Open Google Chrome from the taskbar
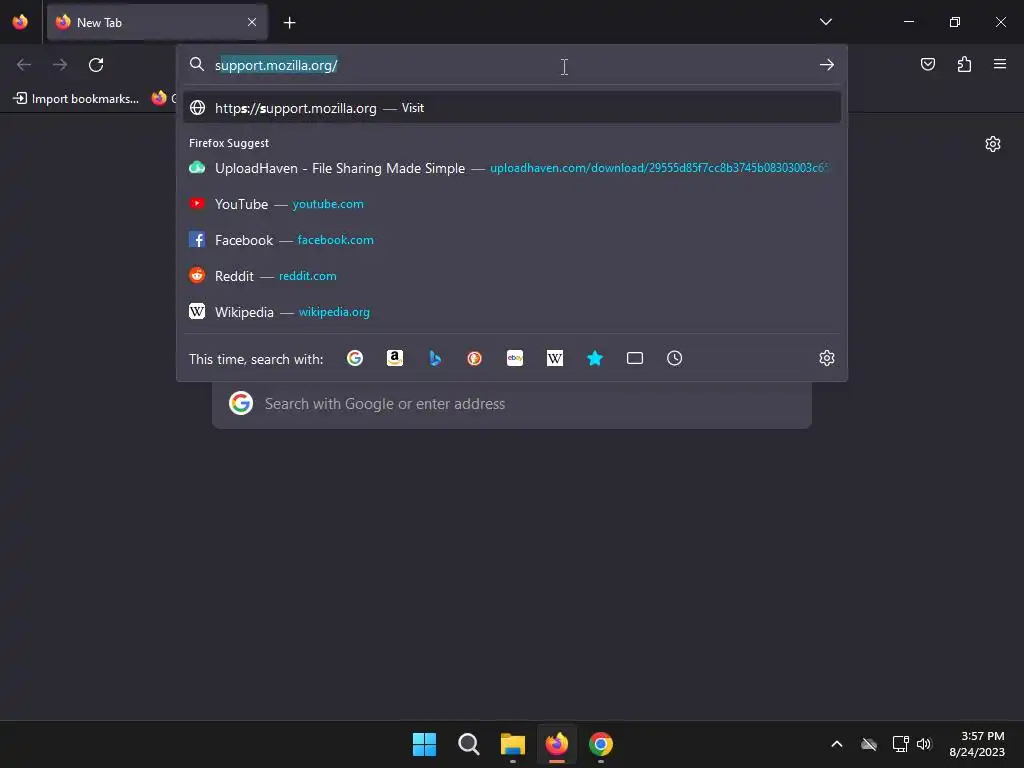 tap(601, 744)
